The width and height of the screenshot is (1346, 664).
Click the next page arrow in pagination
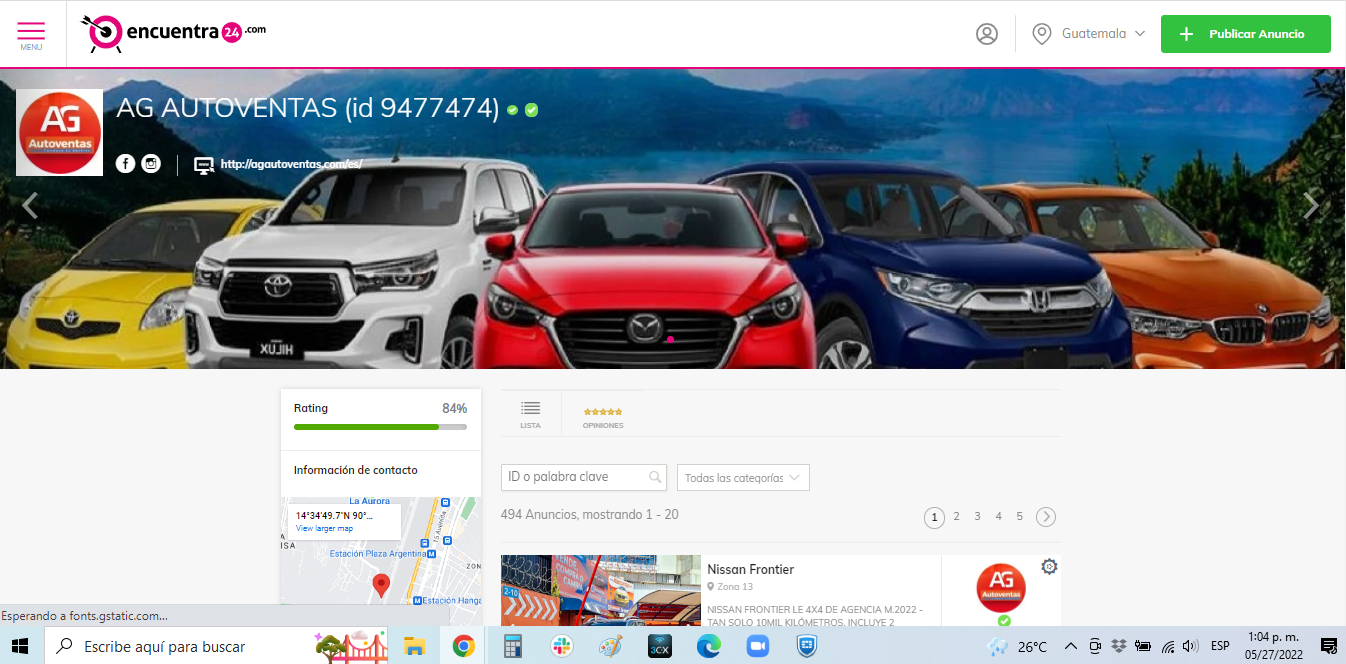(x=1046, y=517)
